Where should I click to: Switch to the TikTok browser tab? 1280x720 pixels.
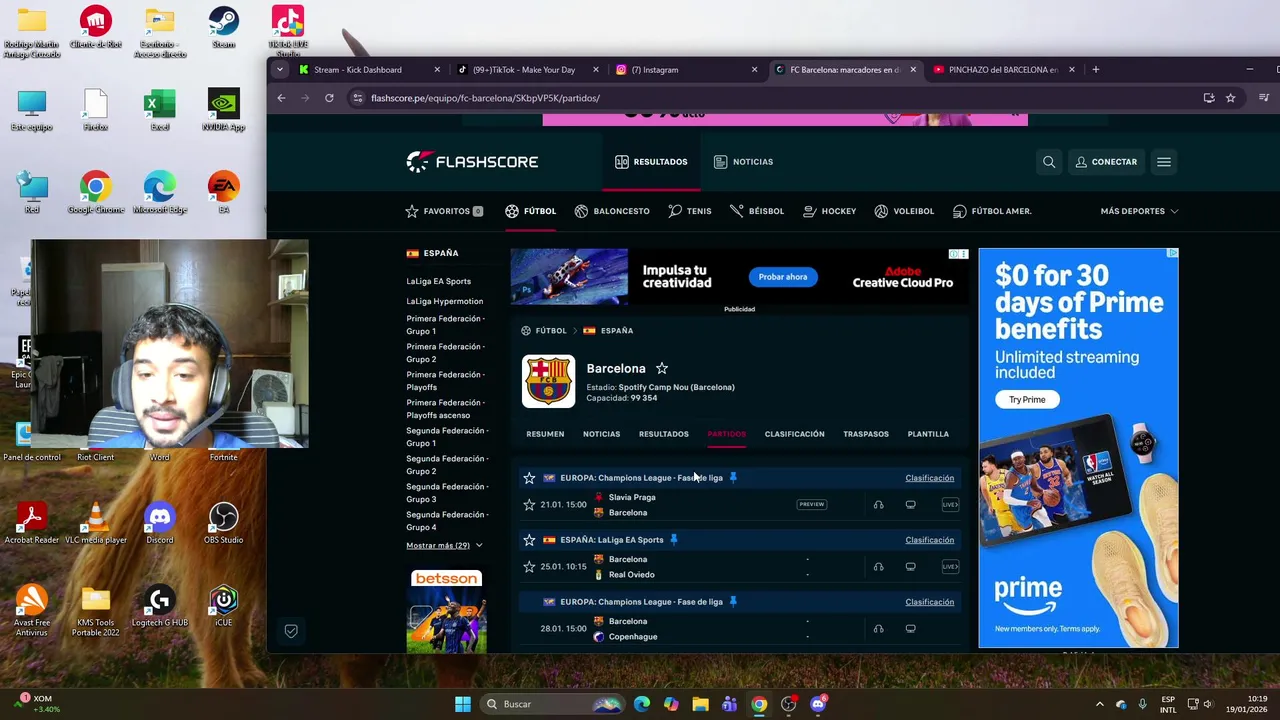click(529, 70)
